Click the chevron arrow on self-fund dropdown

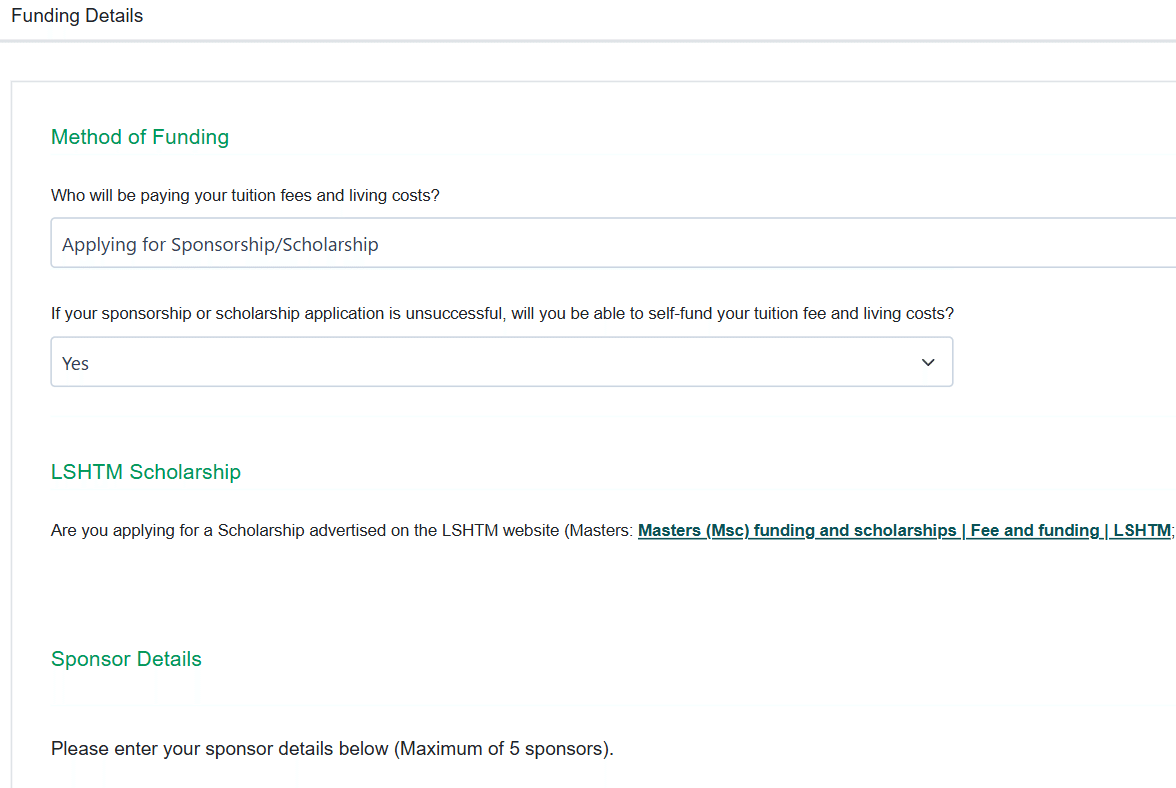[x=928, y=363]
